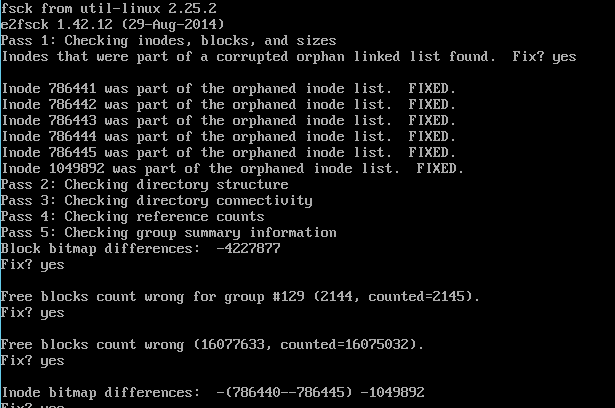Click the Inode 786443 FIXED line
615x408 pixels.
[x=229, y=120]
